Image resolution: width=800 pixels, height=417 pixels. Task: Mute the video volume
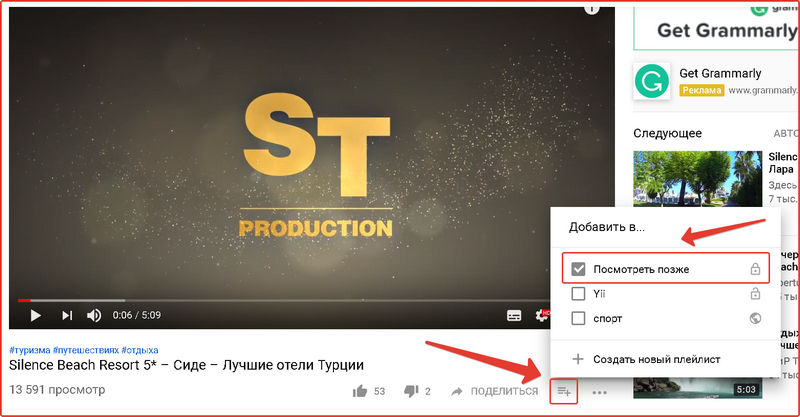[x=93, y=315]
